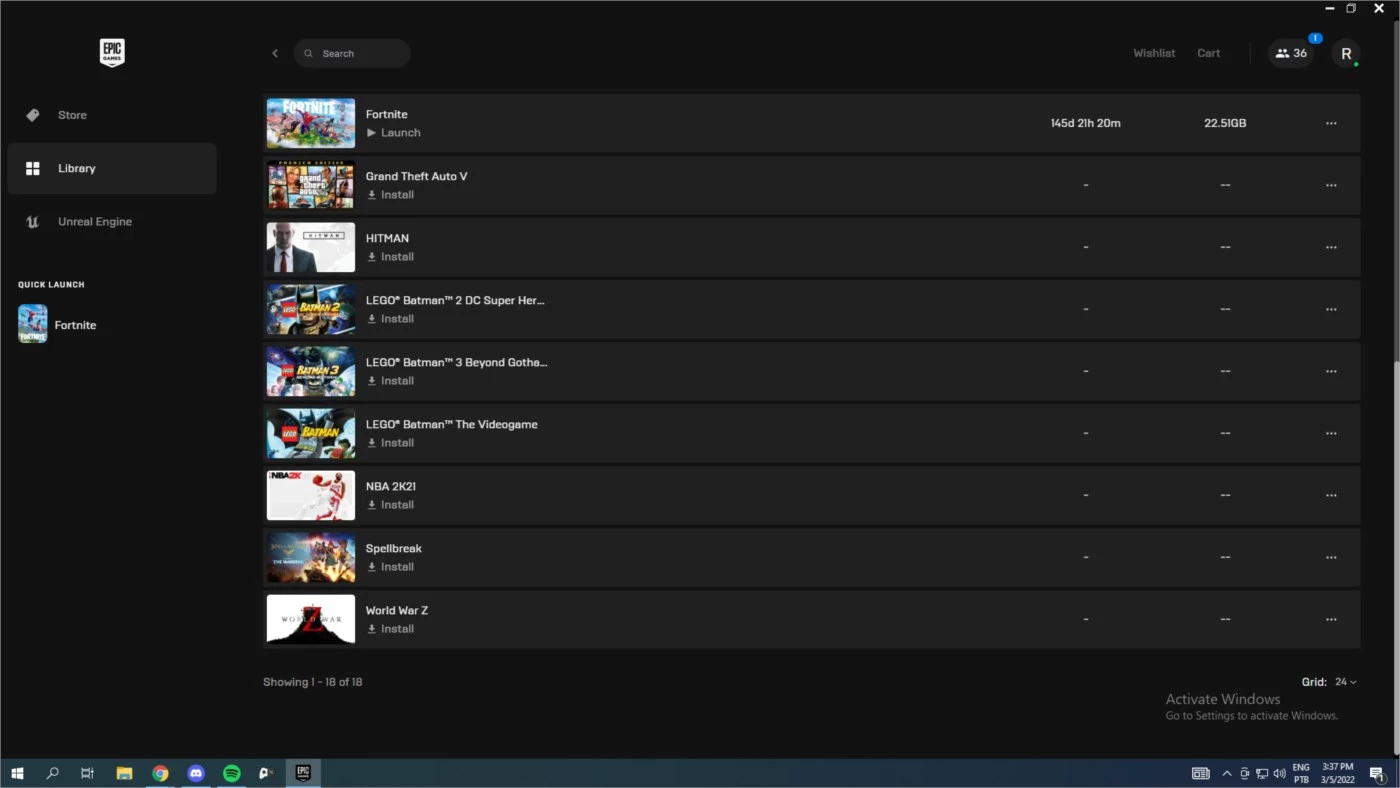This screenshot has width=1400, height=788.
Task: Open the three-dot menu for NBA 2K21
Action: pyautogui.click(x=1331, y=495)
